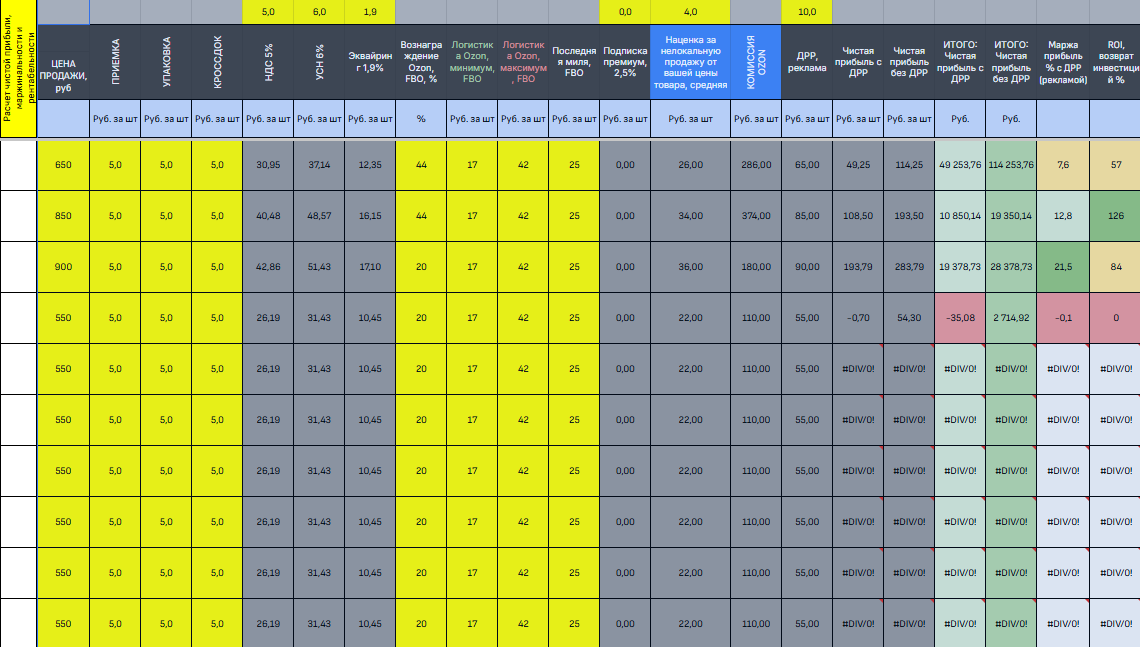Click the 10,0 rate cell above ДРР
The image size is (1140, 647).
pyautogui.click(x=806, y=12)
